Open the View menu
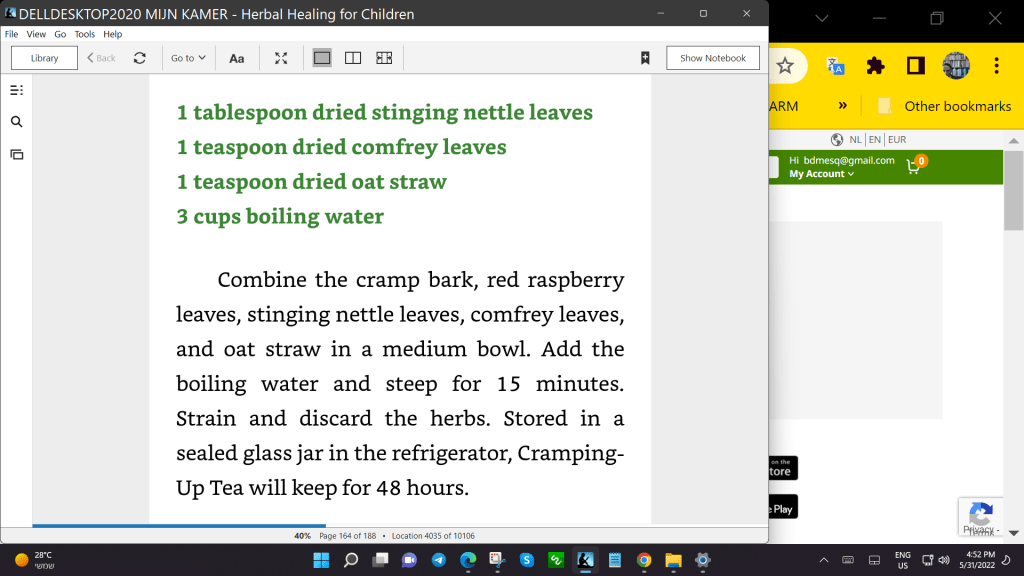 click(x=36, y=34)
